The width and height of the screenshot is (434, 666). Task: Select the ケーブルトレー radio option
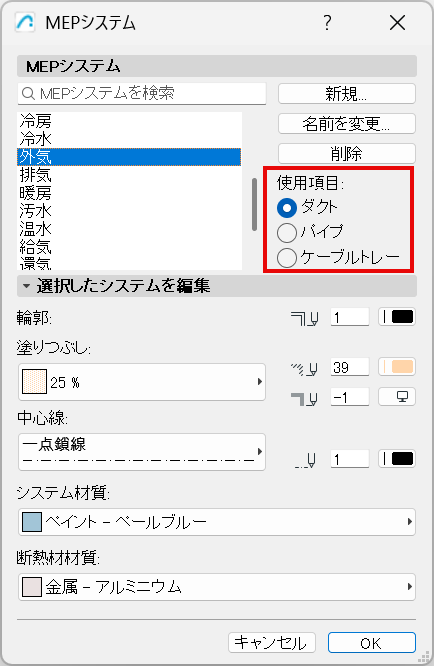pos(287,257)
